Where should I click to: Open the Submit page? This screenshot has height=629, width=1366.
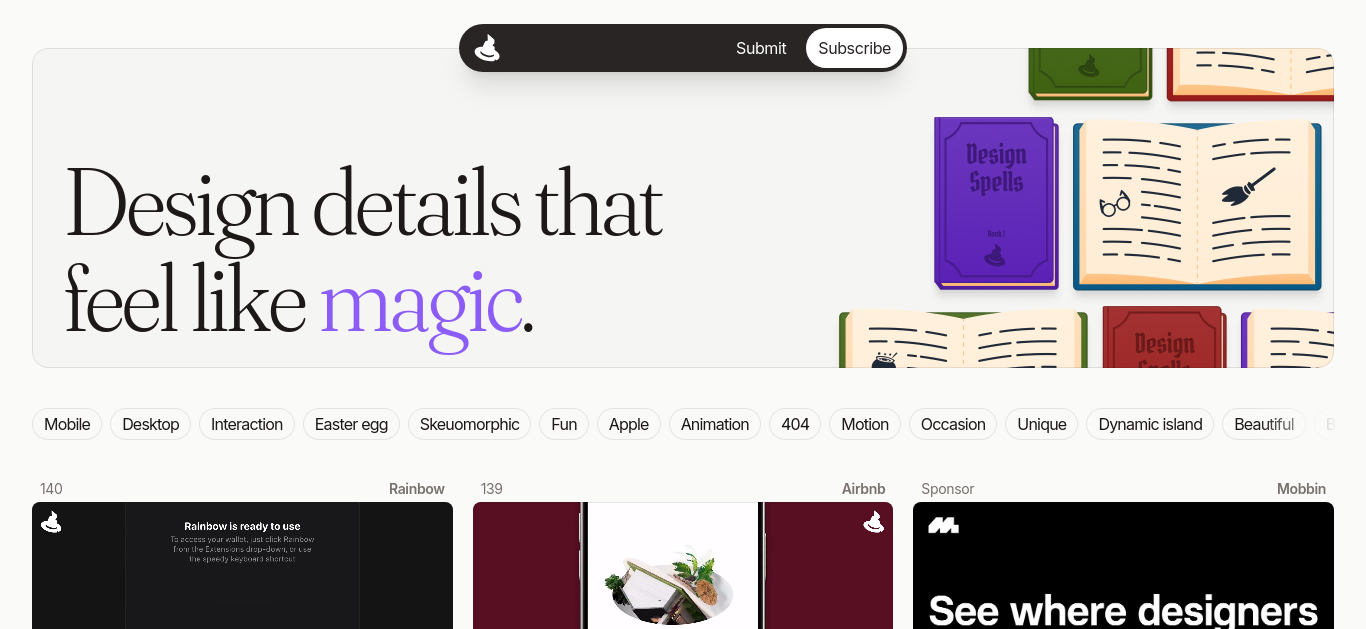[761, 48]
